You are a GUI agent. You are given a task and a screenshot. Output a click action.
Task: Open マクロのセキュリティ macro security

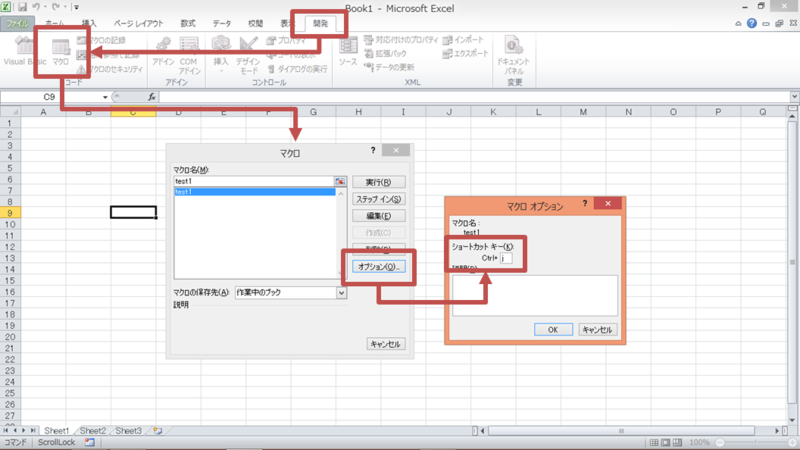pos(110,69)
